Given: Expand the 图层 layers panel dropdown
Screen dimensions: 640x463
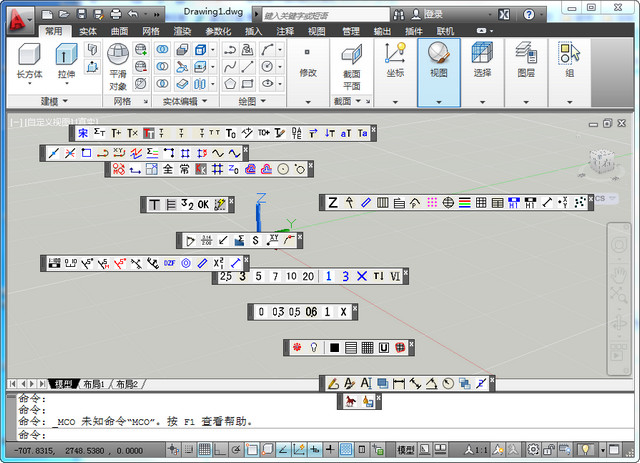Looking at the screenshot, I should click(x=525, y=101).
